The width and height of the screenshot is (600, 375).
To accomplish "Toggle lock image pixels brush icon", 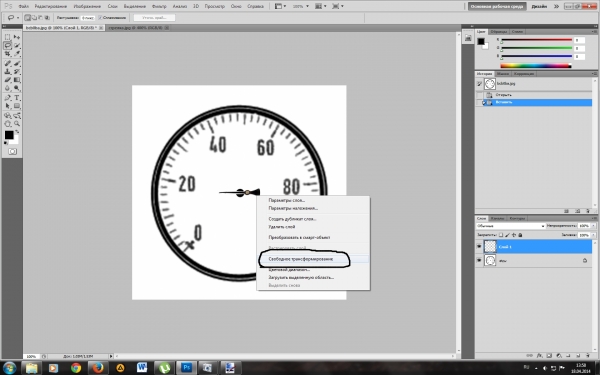I will click(x=507, y=235).
